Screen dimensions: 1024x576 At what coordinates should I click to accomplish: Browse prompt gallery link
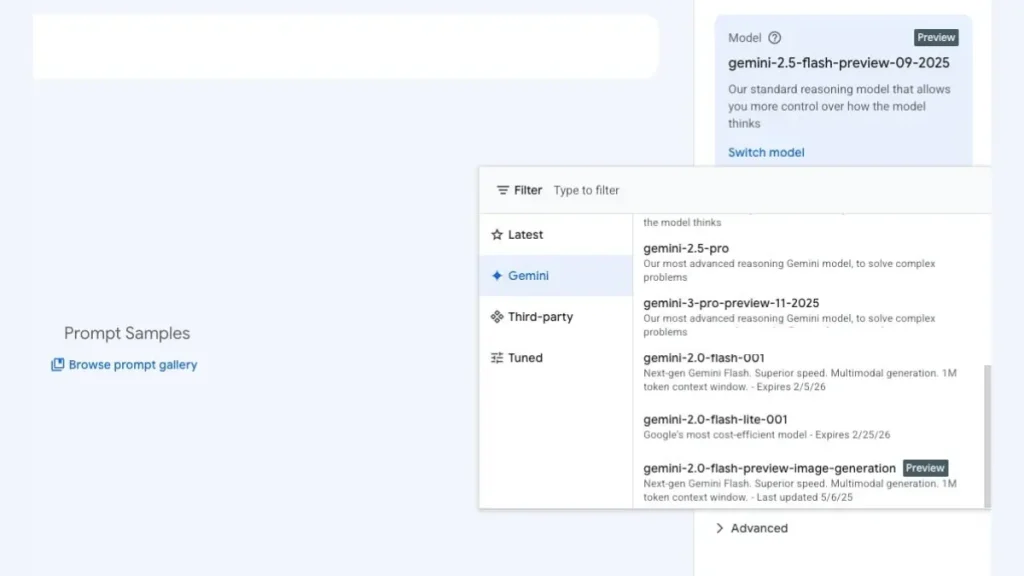(x=133, y=365)
